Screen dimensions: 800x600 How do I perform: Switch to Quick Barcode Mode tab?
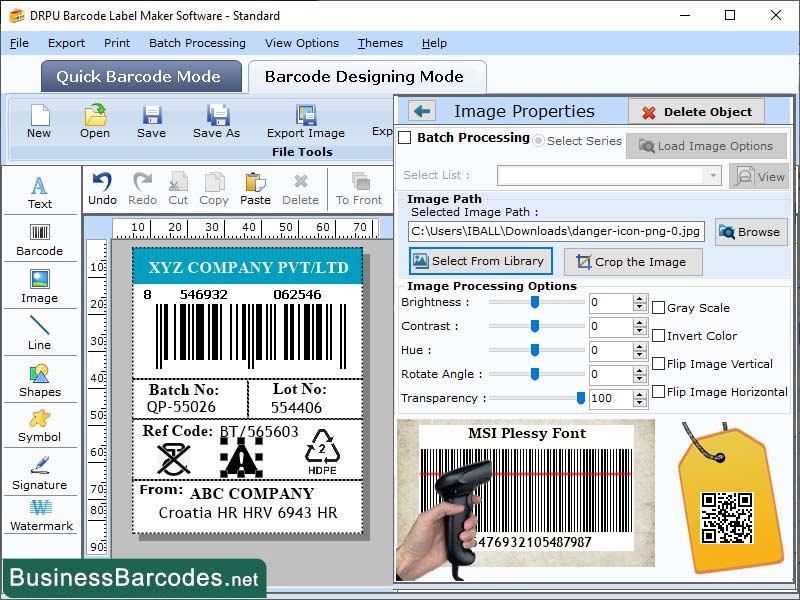click(x=140, y=76)
